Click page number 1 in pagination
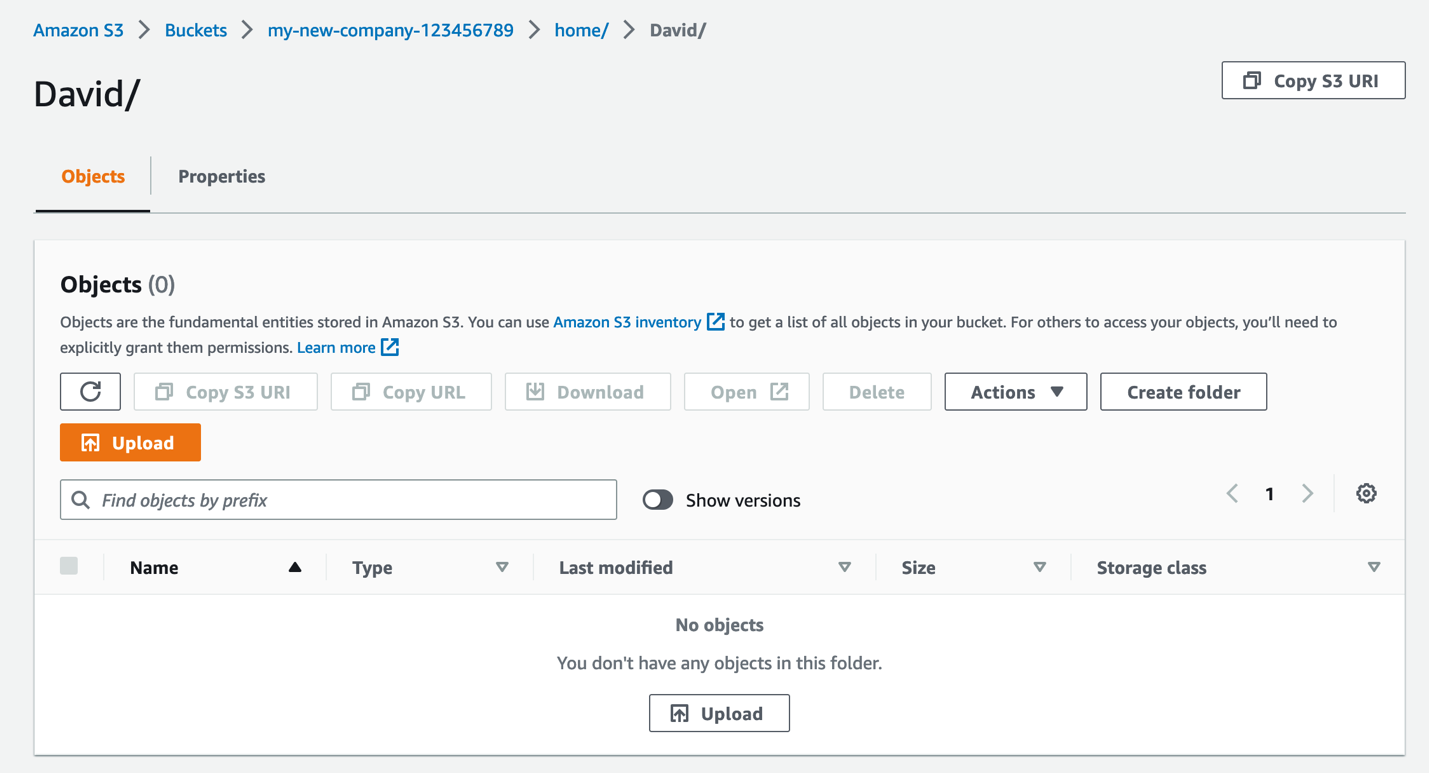Image resolution: width=1429 pixels, height=773 pixels. pyautogui.click(x=1269, y=493)
